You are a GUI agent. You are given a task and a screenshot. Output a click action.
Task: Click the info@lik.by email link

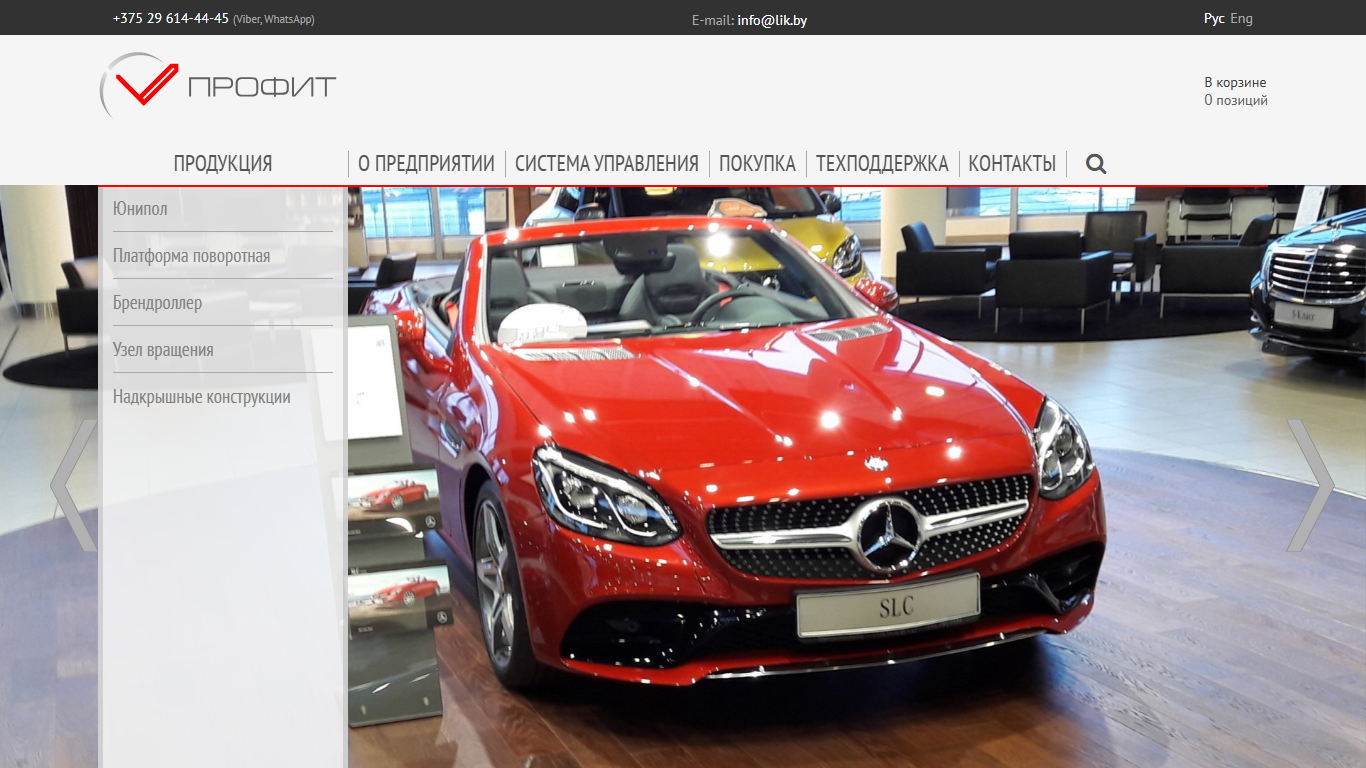pos(772,20)
